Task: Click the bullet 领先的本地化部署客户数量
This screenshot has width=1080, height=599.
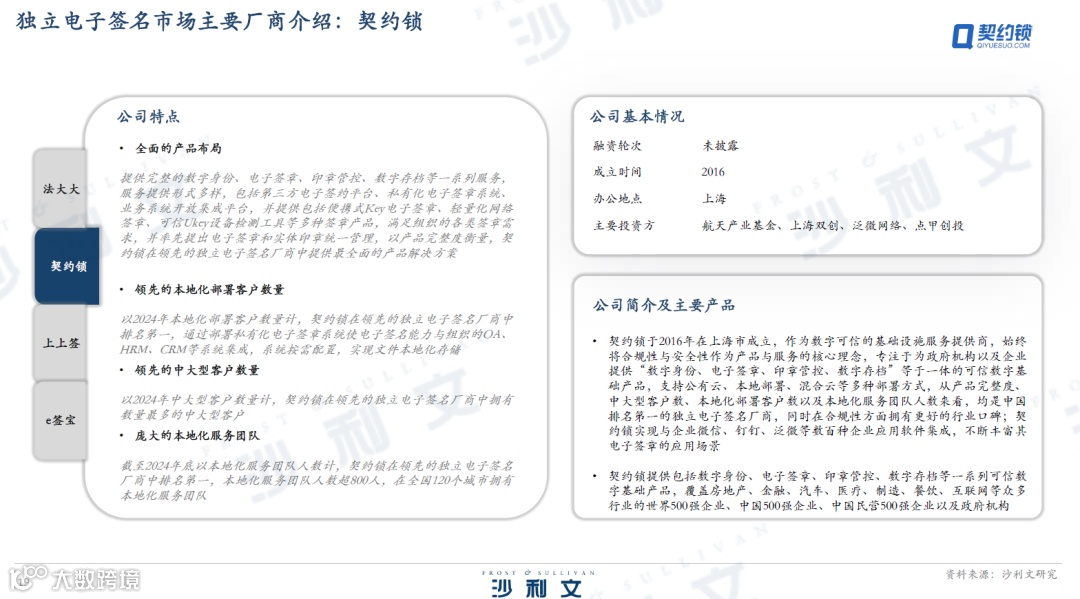Action: (209, 289)
